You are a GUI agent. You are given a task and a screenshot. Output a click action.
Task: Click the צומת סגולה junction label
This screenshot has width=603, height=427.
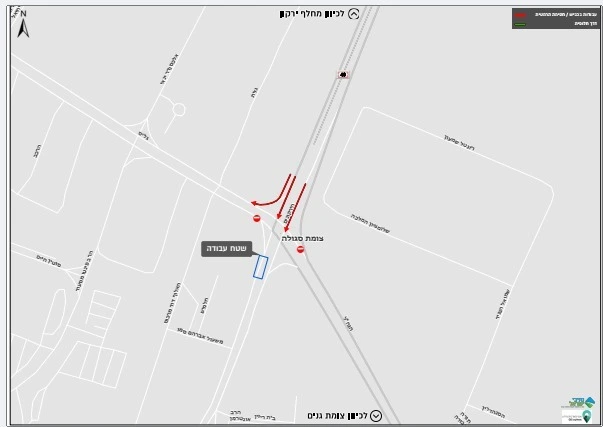pyautogui.click(x=303, y=239)
